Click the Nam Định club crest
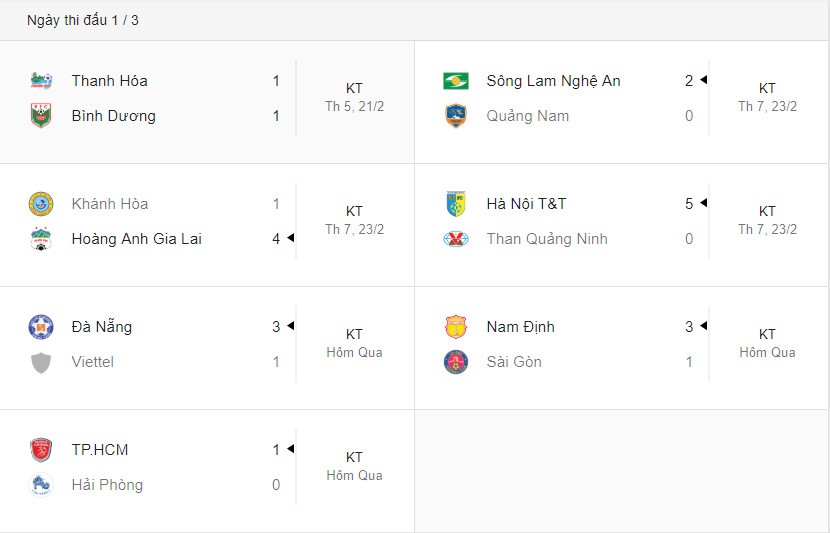Image resolution: width=830 pixels, height=533 pixels. click(x=455, y=327)
